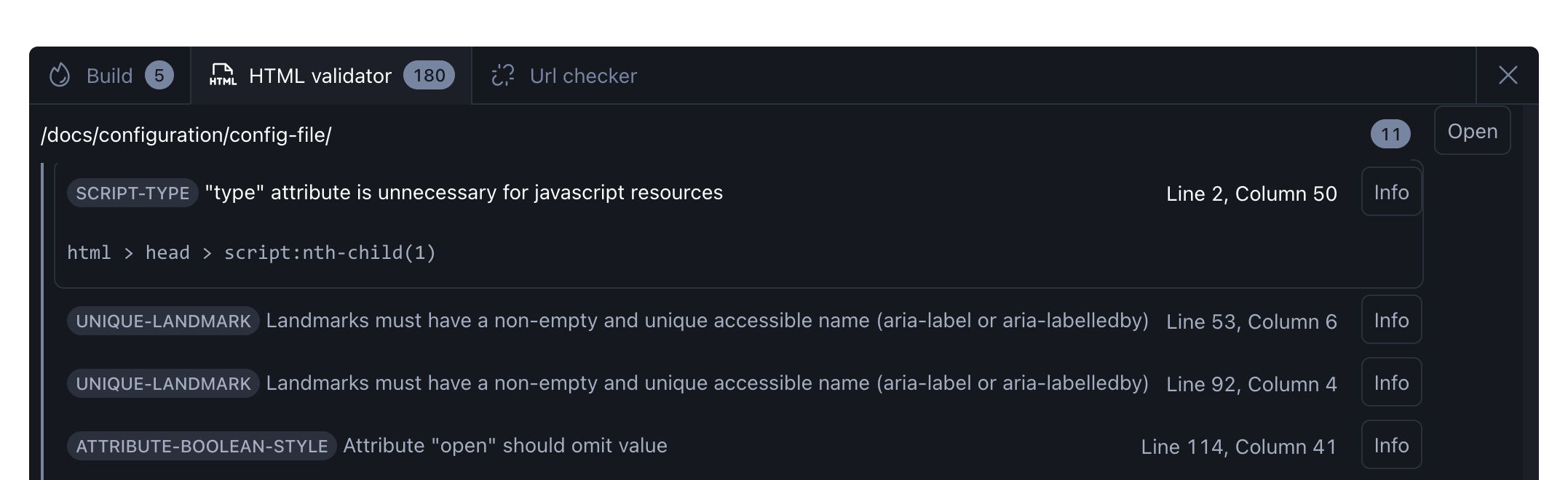Click the dashed link Url checker icon
The width and height of the screenshot is (1568, 480).
[503, 76]
